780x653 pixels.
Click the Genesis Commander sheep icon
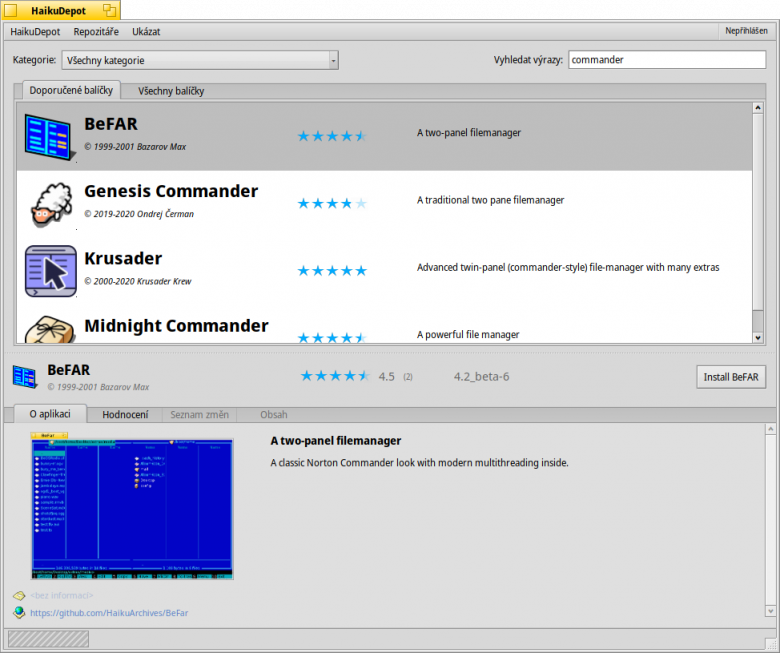51,204
